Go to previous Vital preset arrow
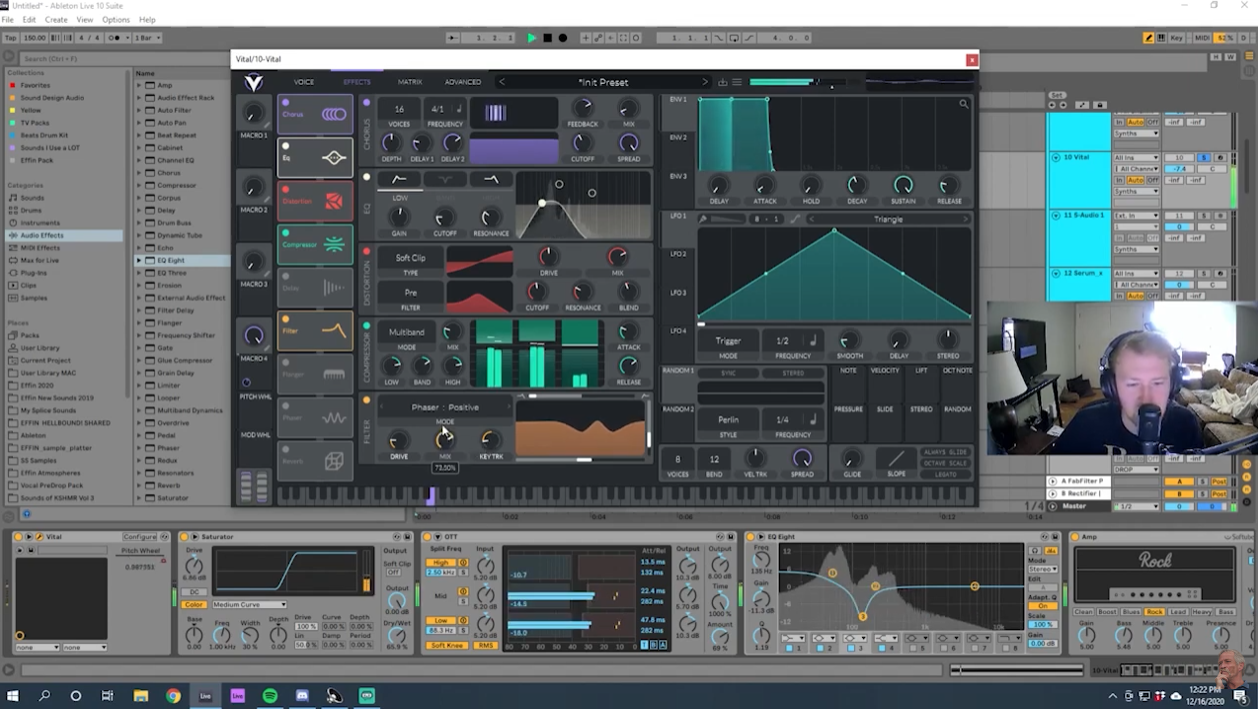 coord(502,82)
